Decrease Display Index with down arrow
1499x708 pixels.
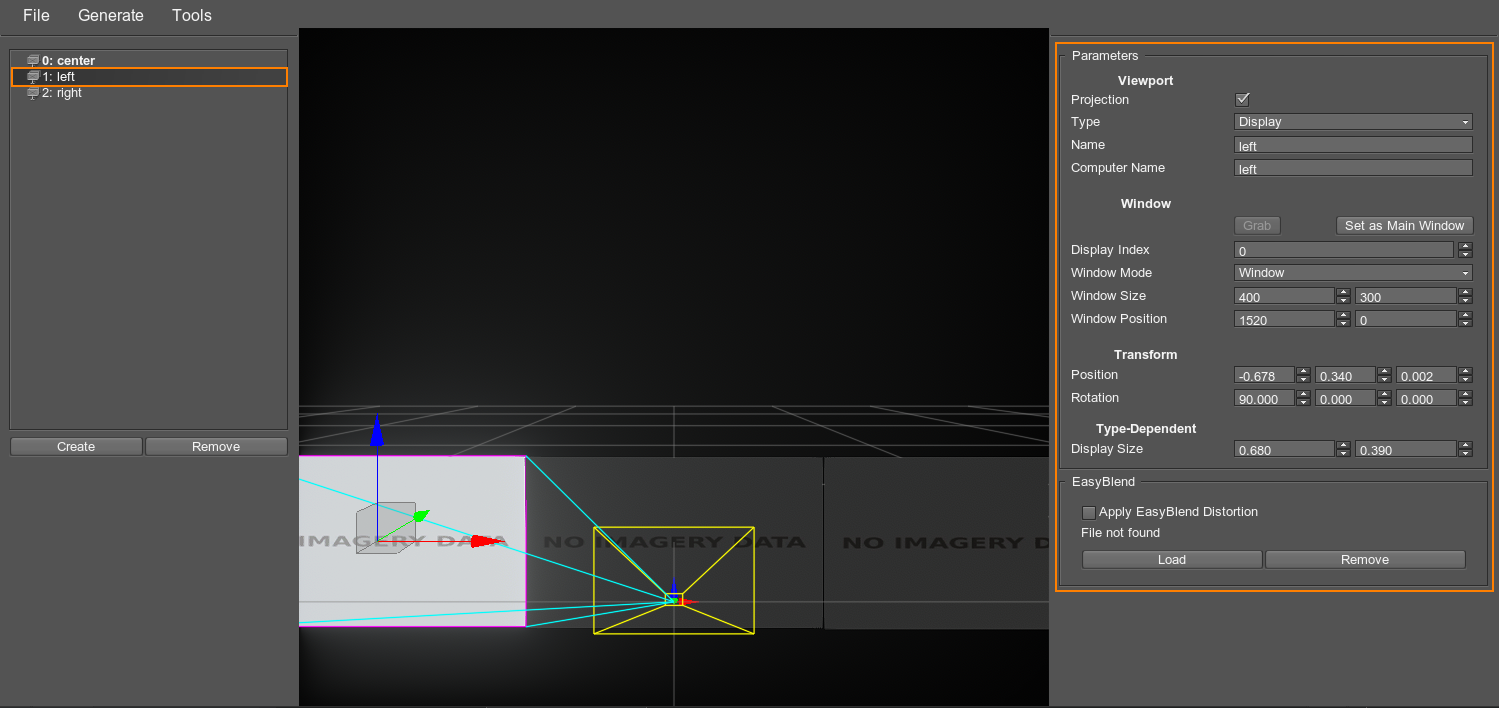tap(1465, 254)
